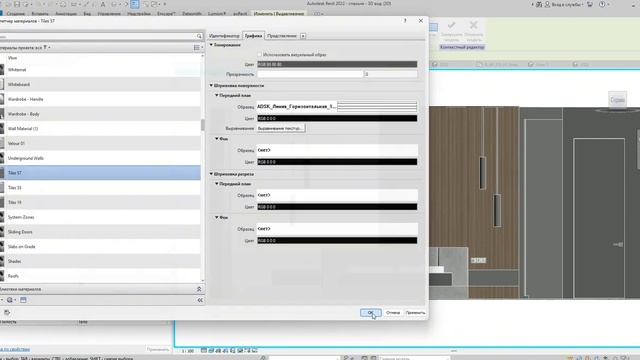
Task: Click the surface background pattern color swatch
Action: point(337,162)
